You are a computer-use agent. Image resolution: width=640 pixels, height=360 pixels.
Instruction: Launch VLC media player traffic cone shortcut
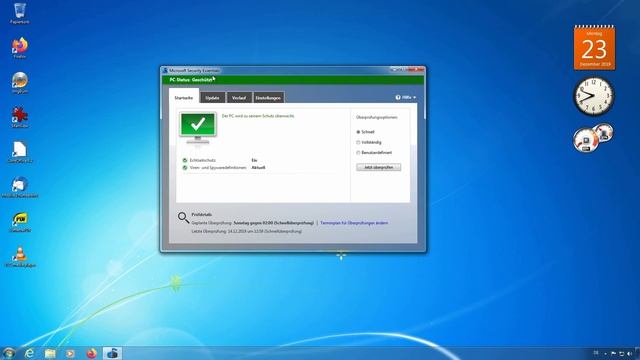20,256
